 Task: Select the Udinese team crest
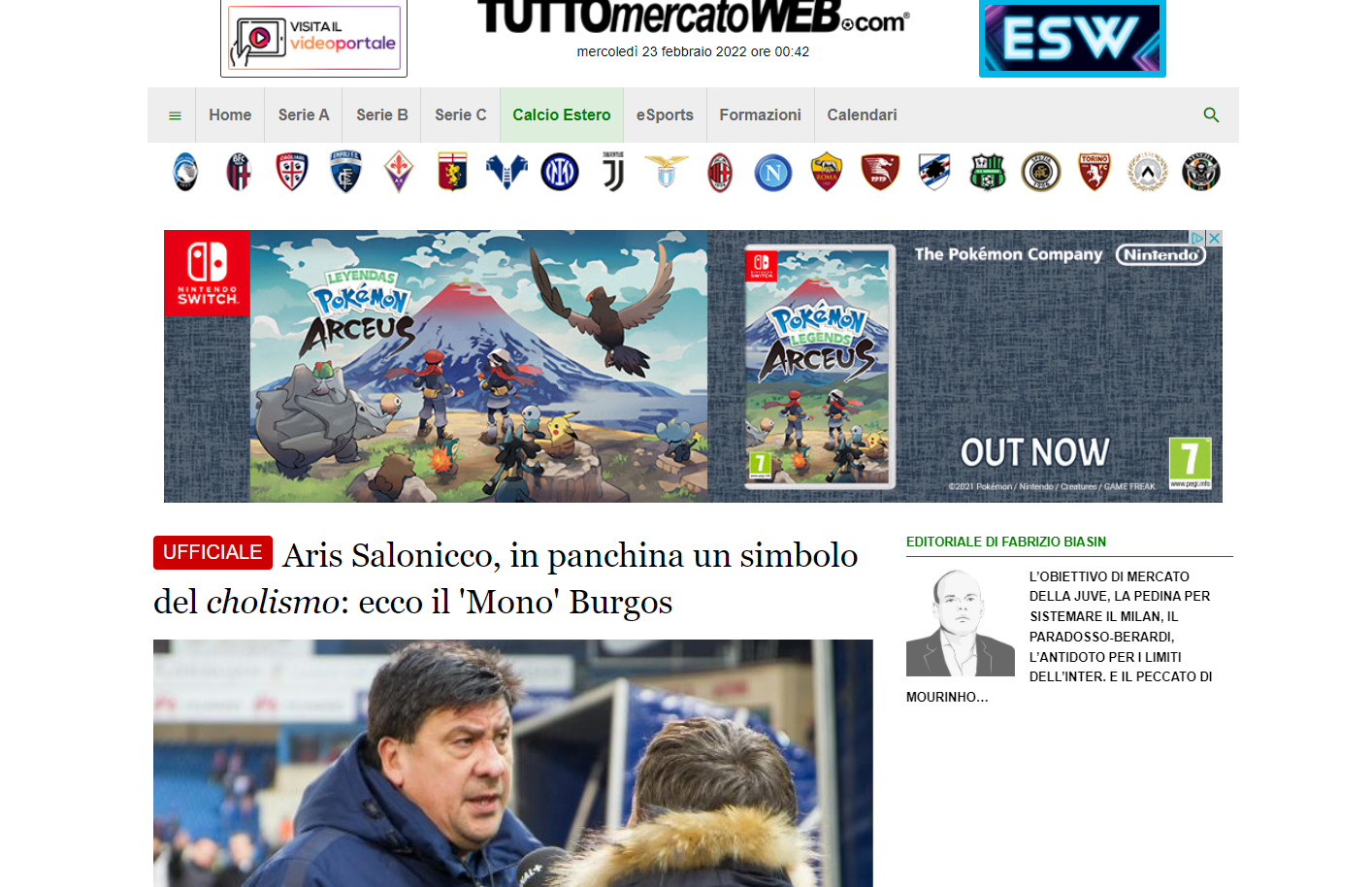(x=1148, y=172)
